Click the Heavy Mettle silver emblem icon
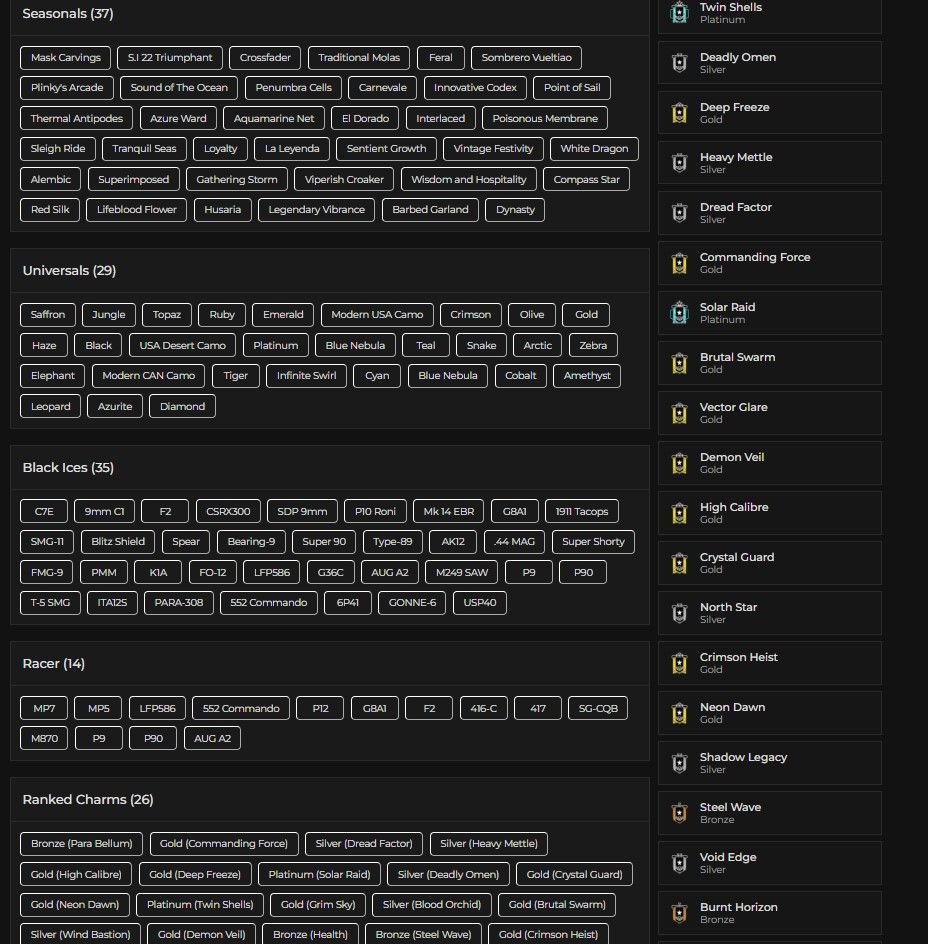This screenshot has height=944, width=928. (x=679, y=163)
